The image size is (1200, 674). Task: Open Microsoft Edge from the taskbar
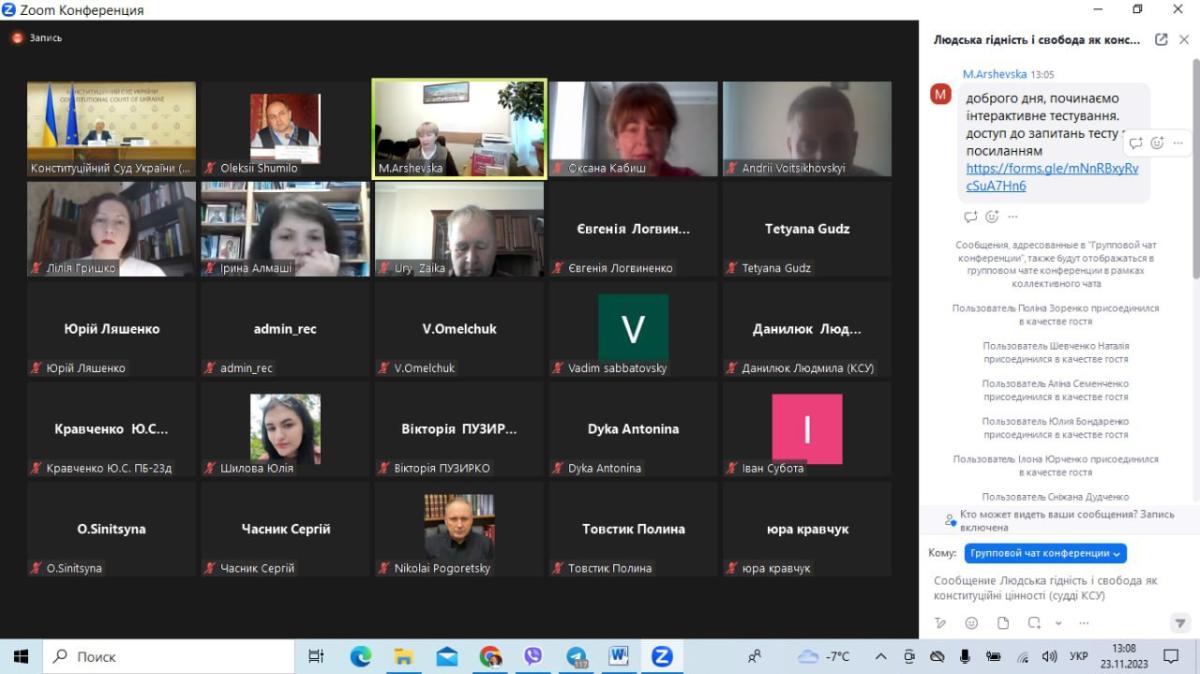click(x=360, y=656)
